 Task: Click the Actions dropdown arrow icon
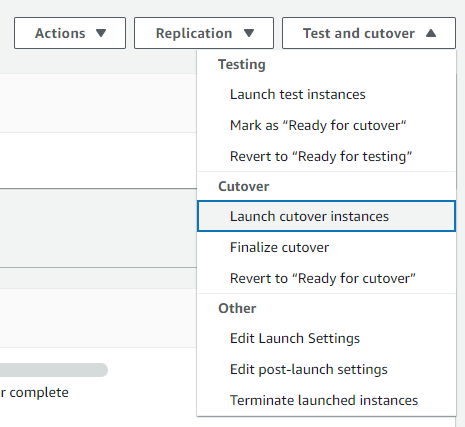click(x=101, y=33)
